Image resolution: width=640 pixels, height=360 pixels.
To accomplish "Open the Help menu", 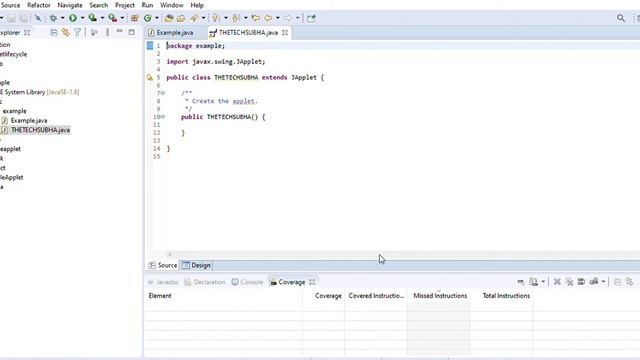I will pyautogui.click(x=197, y=5).
